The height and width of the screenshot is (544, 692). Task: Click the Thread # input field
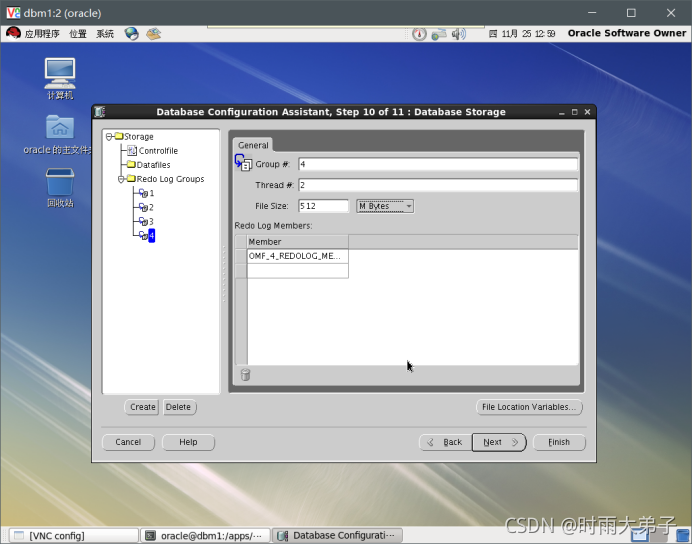[x=438, y=185]
